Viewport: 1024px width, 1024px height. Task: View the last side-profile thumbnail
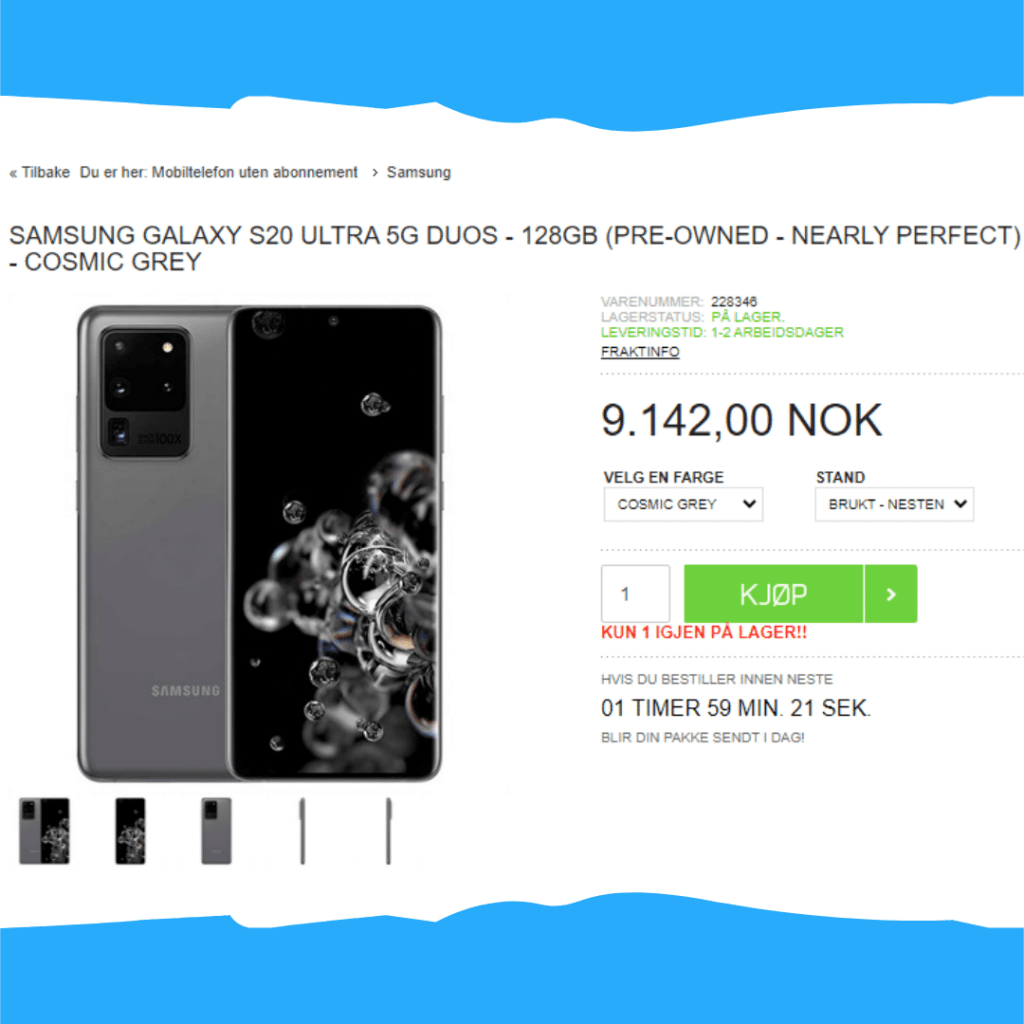[x=388, y=831]
